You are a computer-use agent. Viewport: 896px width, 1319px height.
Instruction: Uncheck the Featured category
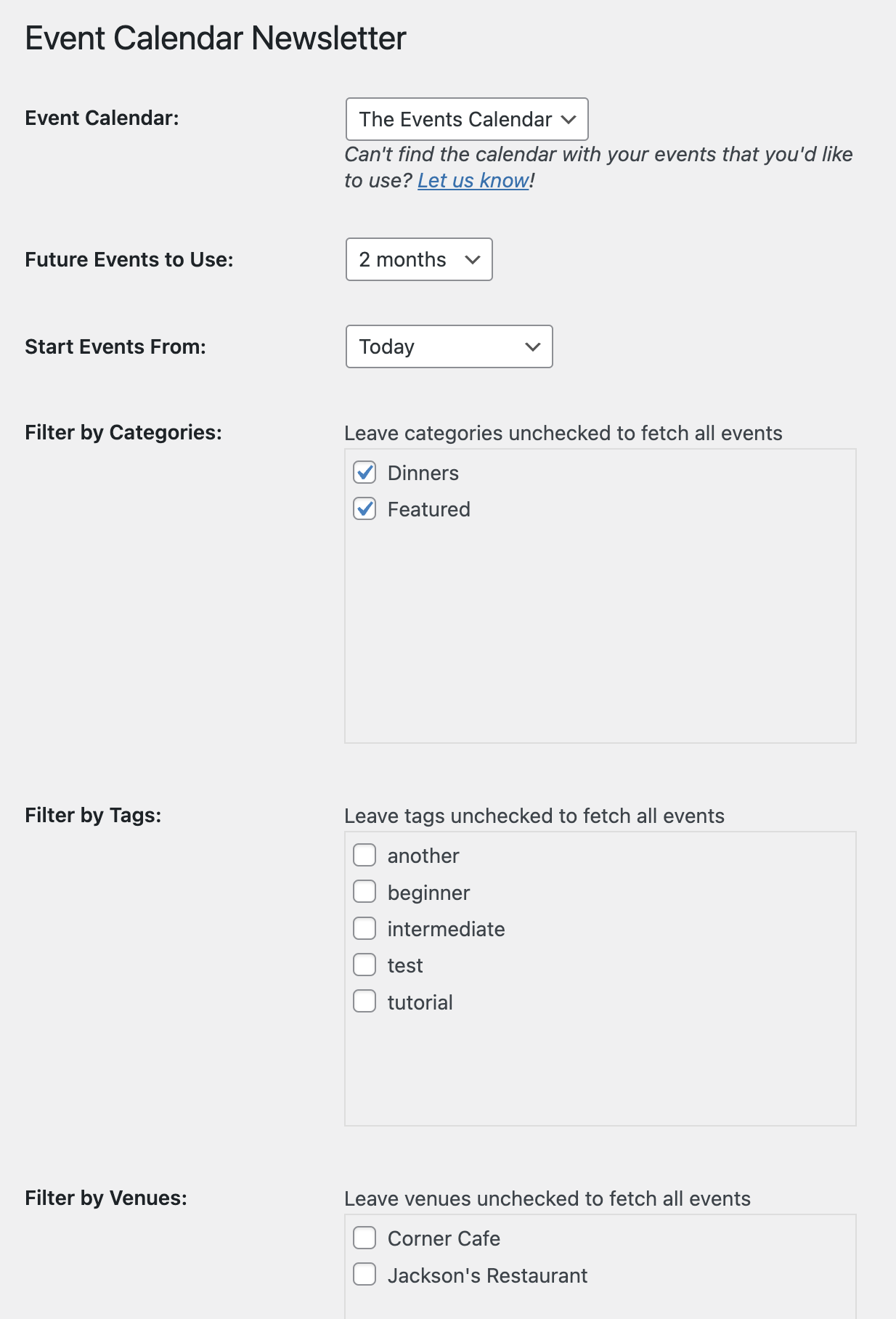[365, 509]
